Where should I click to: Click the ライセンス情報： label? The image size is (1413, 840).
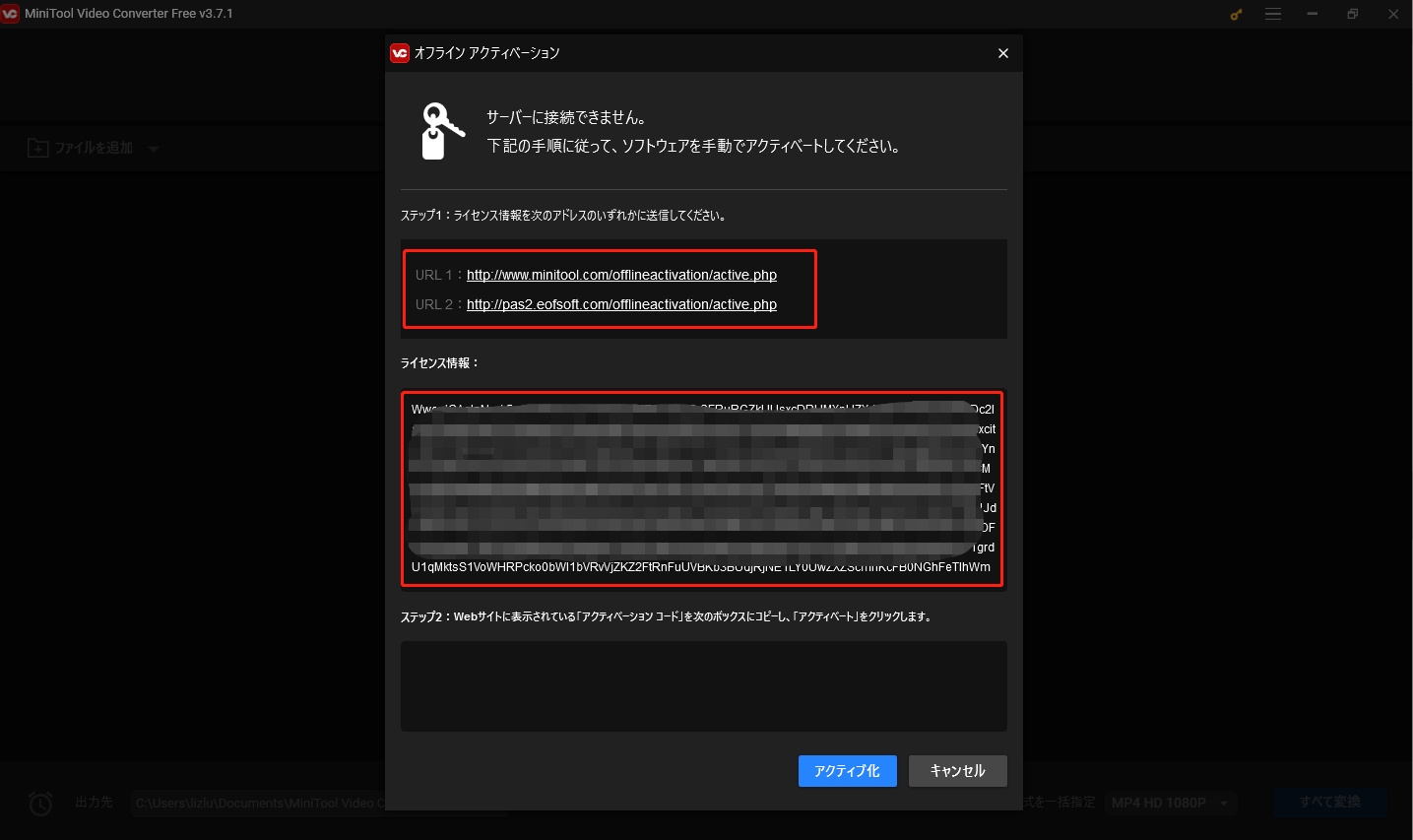pos(440,363)
